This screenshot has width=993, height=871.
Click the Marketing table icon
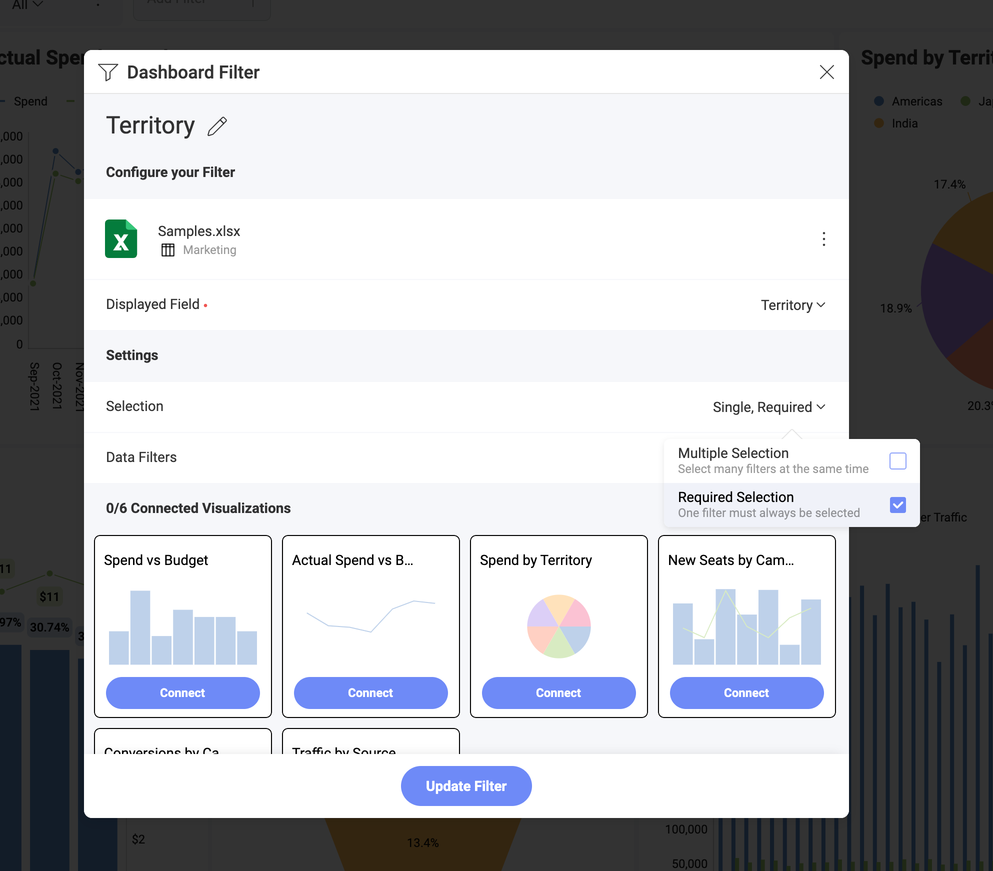click(168, 250)
